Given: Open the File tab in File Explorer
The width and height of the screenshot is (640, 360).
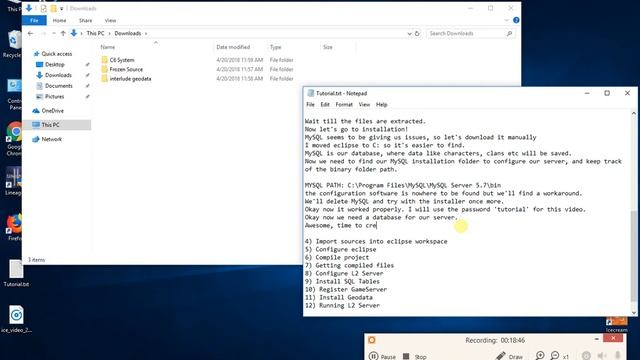Looking at the screenshot, I should coord(34,20).
